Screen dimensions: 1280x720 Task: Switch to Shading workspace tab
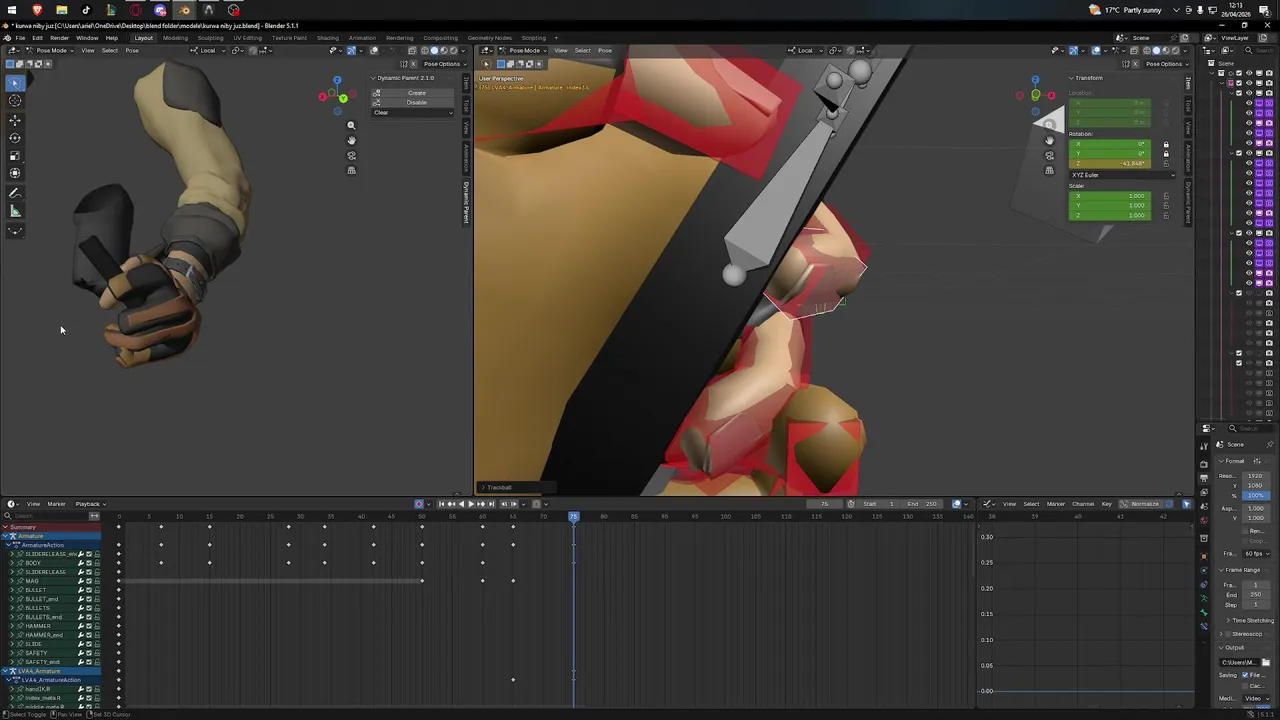tap(328, 38)
